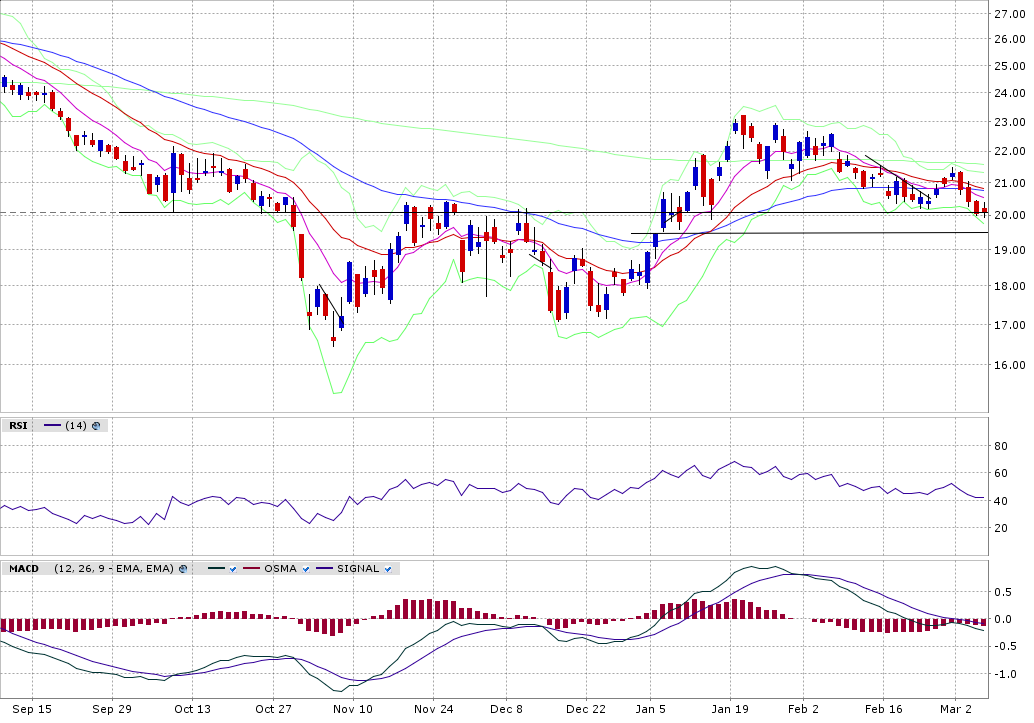This screenshot has height=723, width=1034.
Task: Click the RSI panel label
Action: pyautogui.click(x=18, y=426)
